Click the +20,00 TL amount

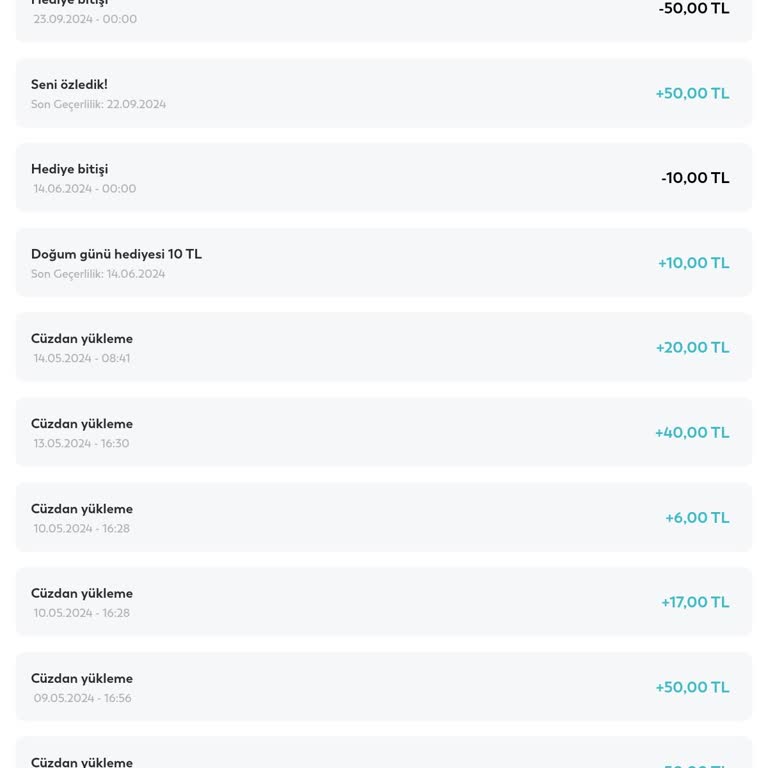click(692, 348)
